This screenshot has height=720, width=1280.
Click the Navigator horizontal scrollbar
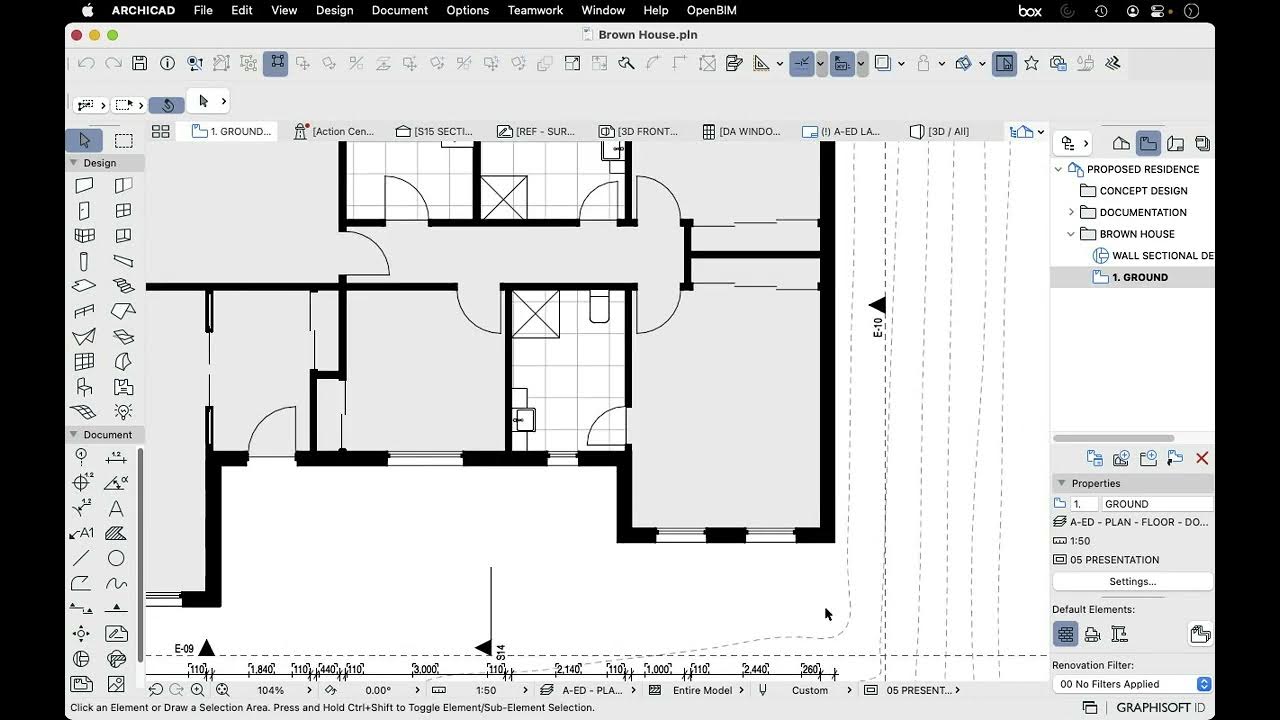tap(1113, 438)
